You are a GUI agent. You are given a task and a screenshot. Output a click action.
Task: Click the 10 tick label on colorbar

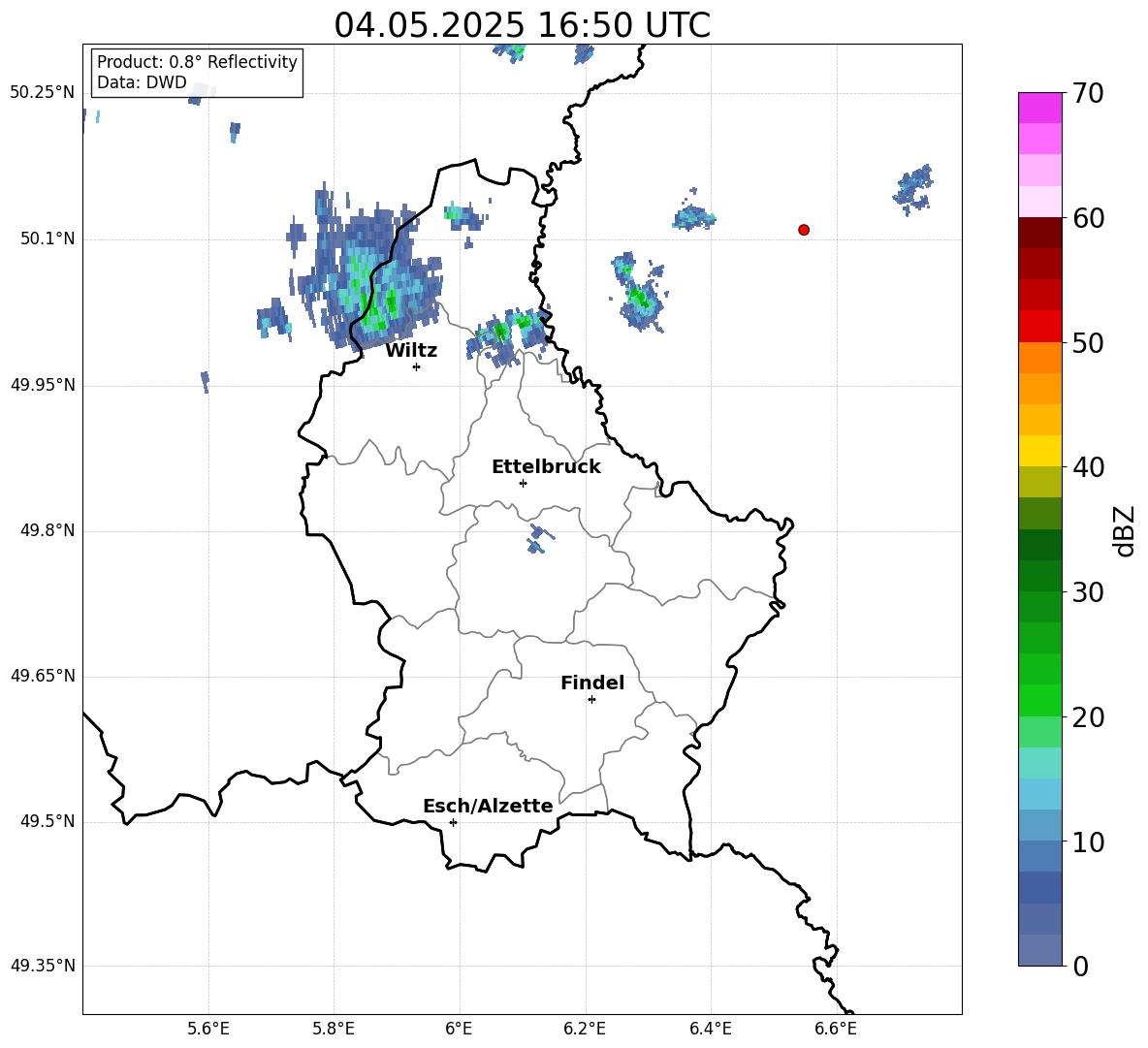tap(1088, 842)
